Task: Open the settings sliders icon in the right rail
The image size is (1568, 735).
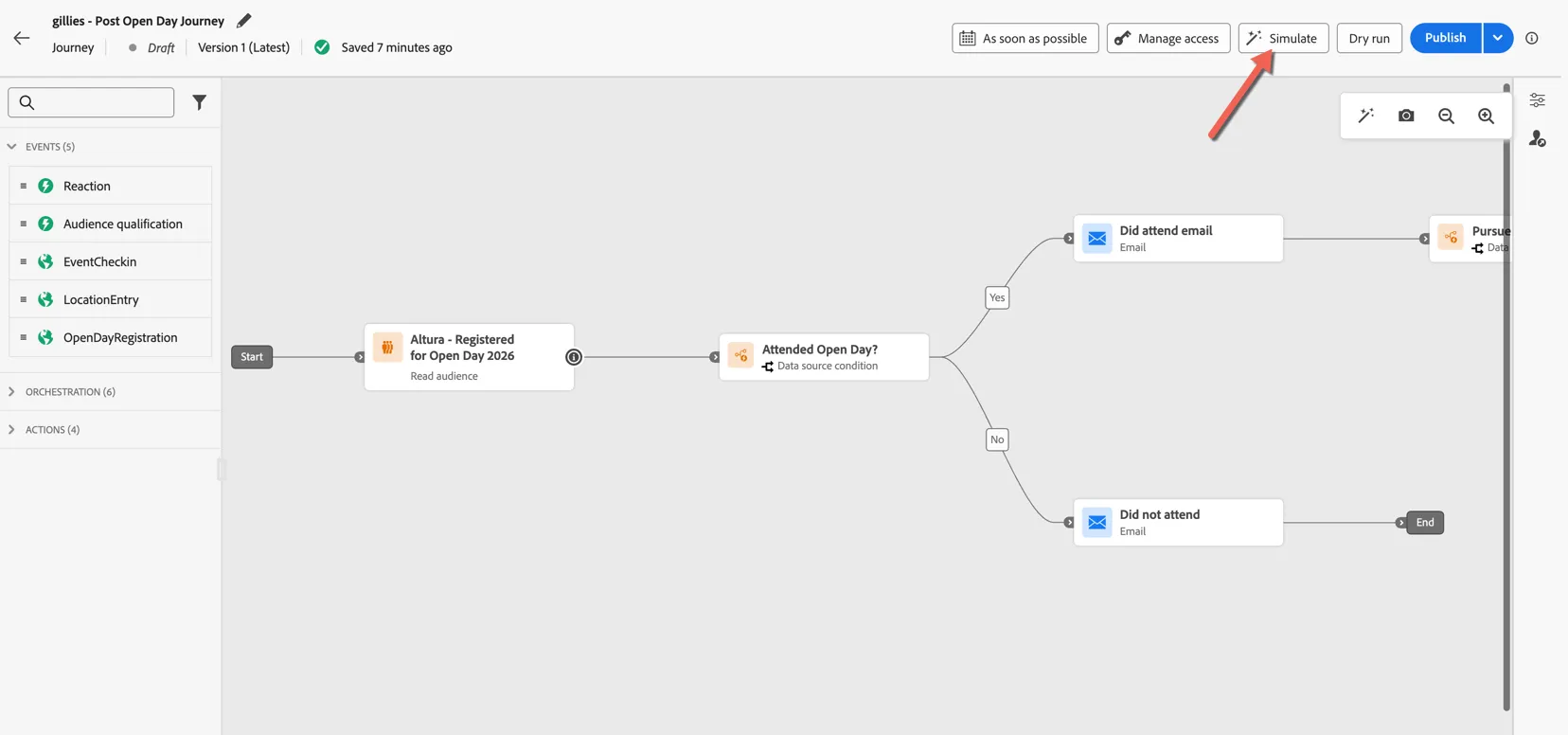Action: point(1537,99)
